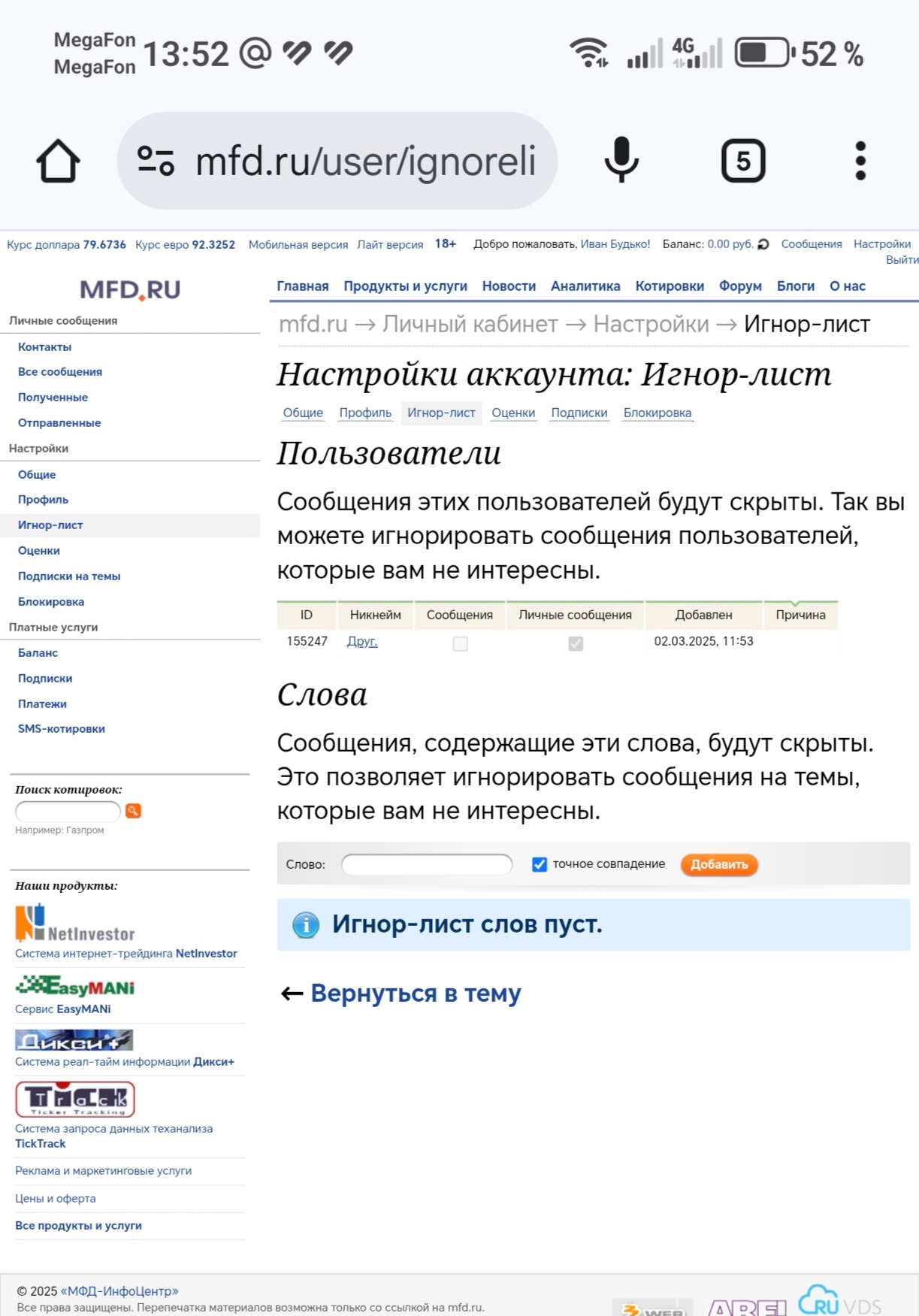Open Настройки in top right bar

[882, 244]
